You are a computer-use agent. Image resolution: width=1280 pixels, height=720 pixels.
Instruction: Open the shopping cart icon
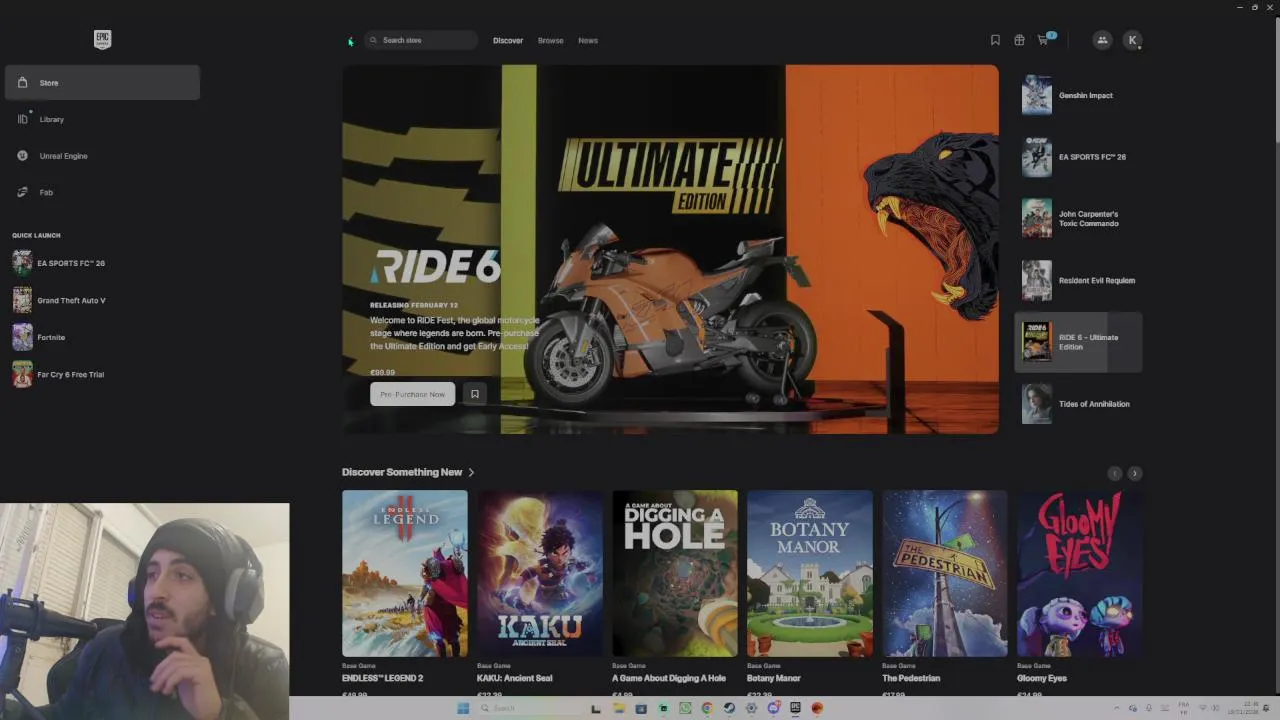tap(1043, 40)
